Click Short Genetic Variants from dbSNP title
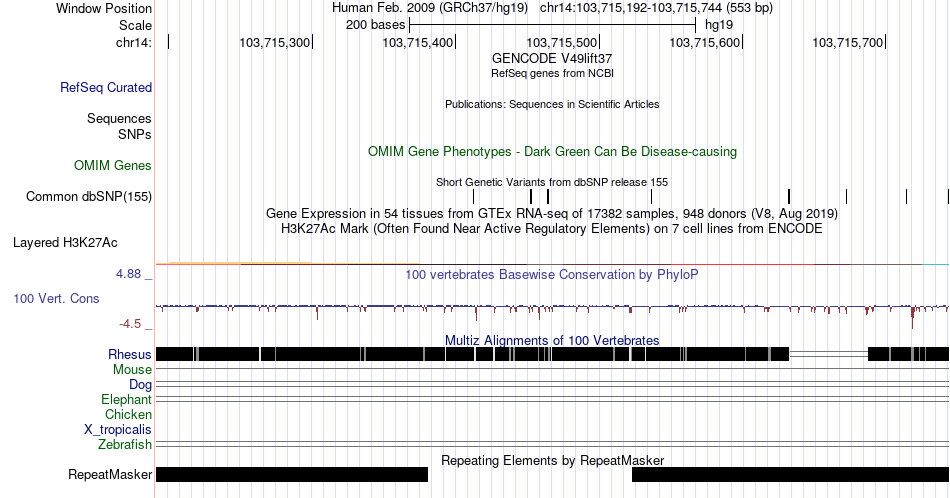Image resolution: width=950 pixels, height=498 pixels. tap(552, 182)
